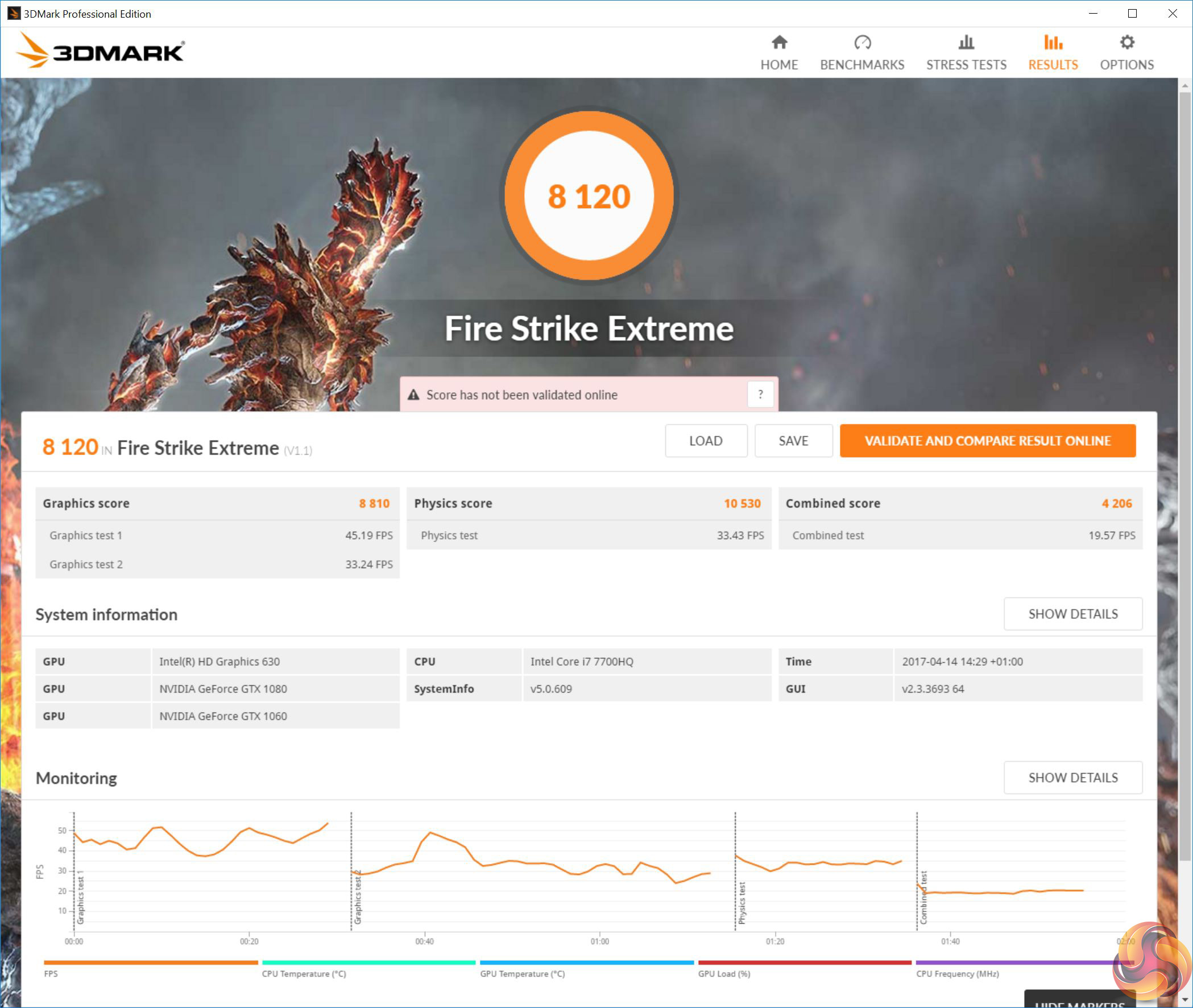Image resolution: width=1193 pixels, height=1008 pixels.
Task: Click the warning triangle validation icon
Action: 413,395
